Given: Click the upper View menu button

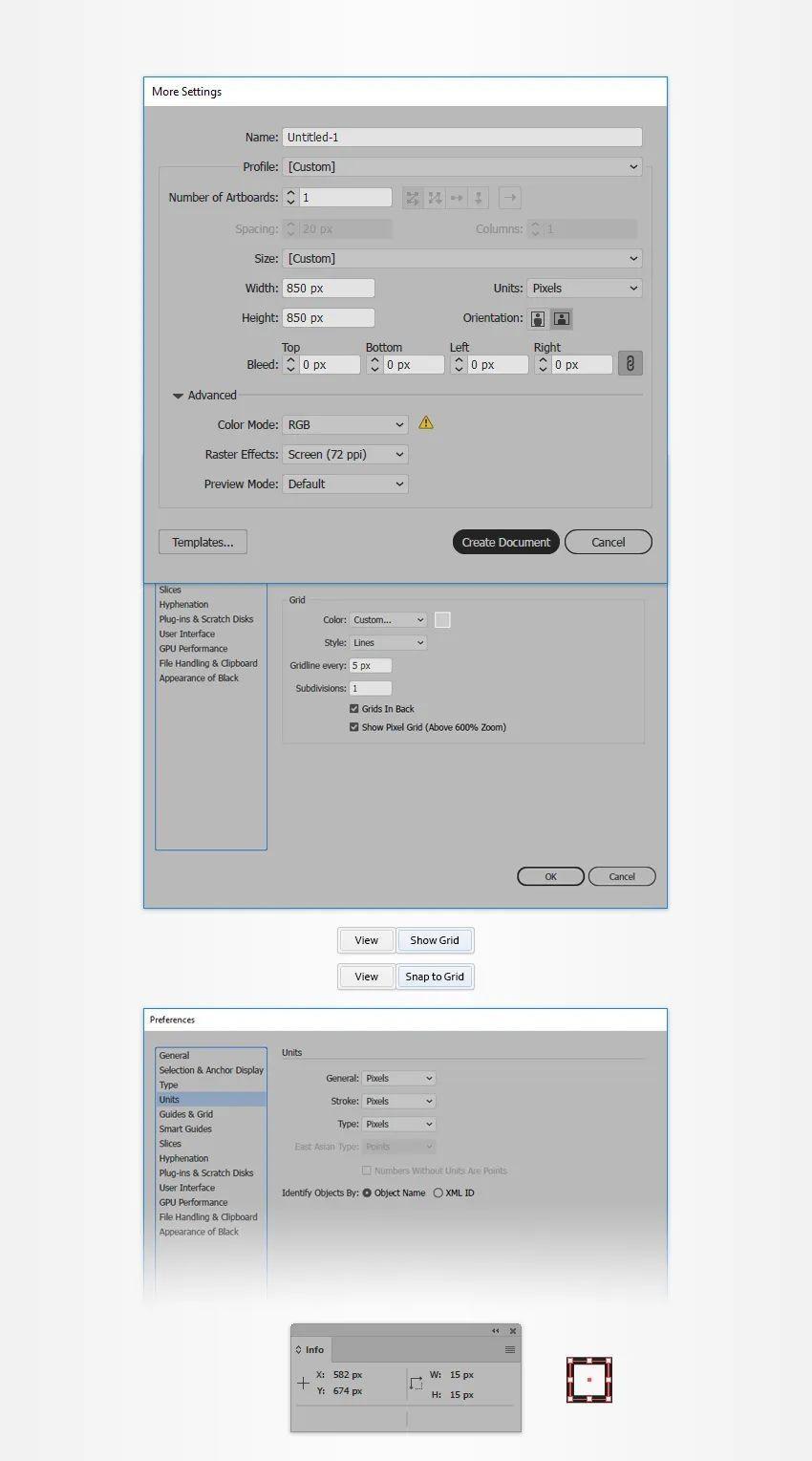Looking at the screenshot, I should (x=366, y=940).
